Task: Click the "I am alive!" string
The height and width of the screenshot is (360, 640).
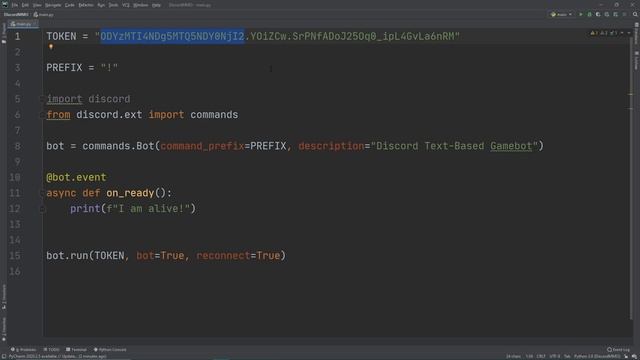Action: [x=151, y=209]
